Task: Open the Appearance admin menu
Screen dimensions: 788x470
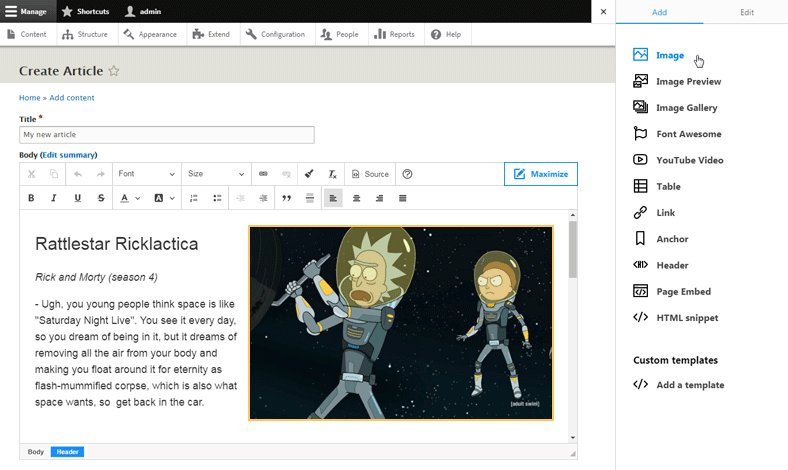Action: click(150, 34)
